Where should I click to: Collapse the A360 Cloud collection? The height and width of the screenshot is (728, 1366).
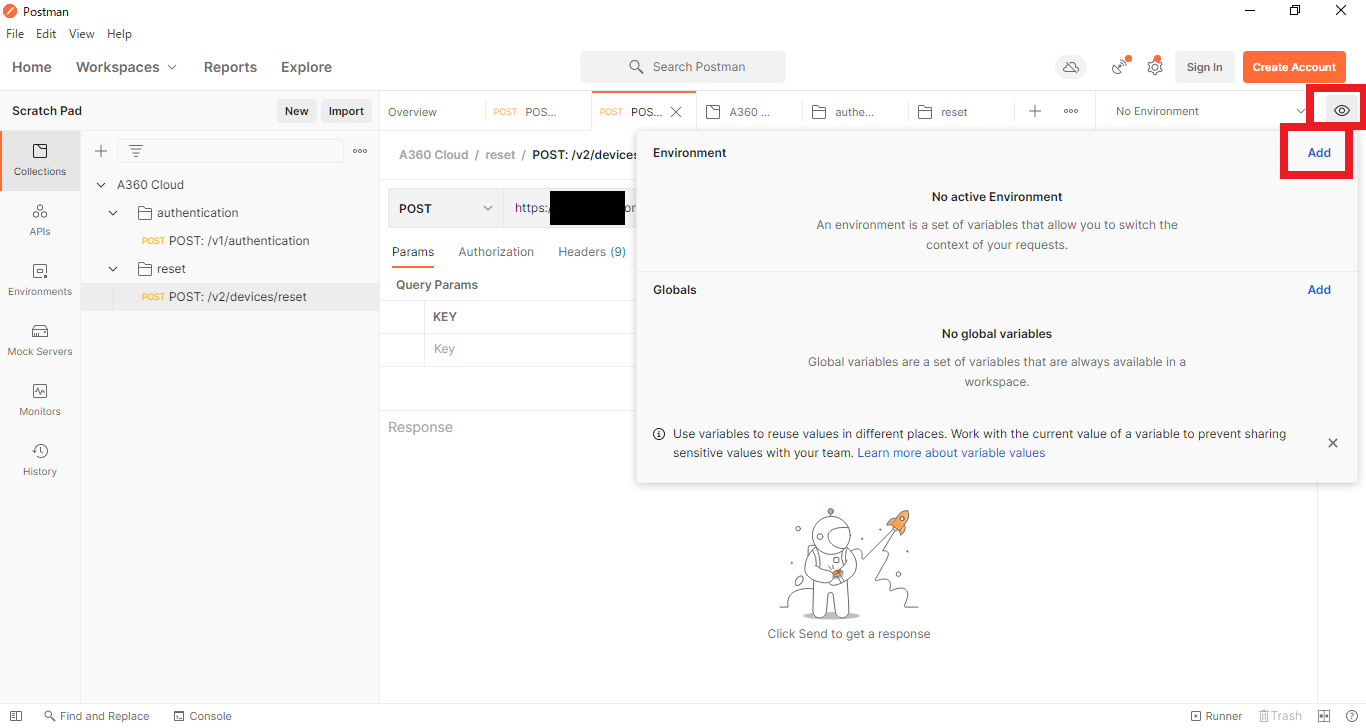pos(101,185)
